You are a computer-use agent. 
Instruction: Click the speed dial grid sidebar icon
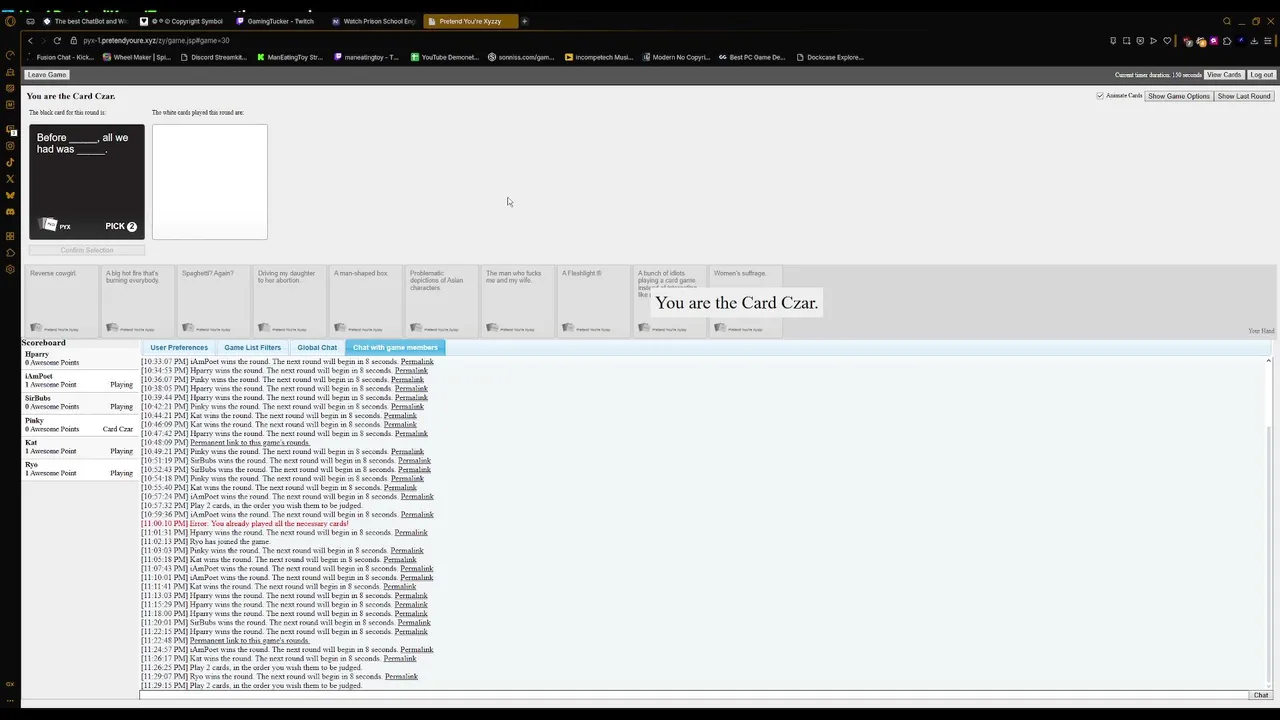click(x=10, y=236)
